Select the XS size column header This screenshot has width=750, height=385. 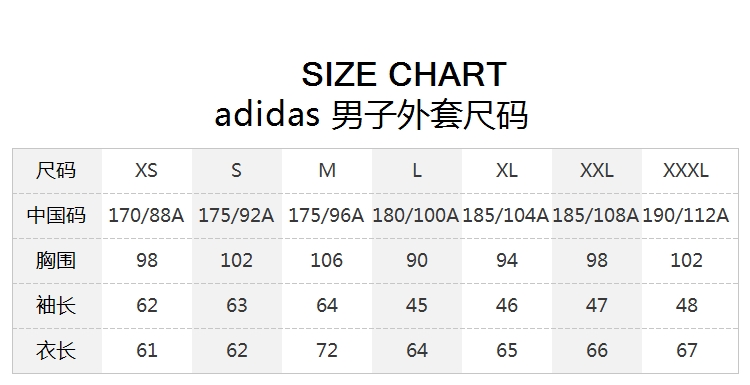tap(146, 170)
